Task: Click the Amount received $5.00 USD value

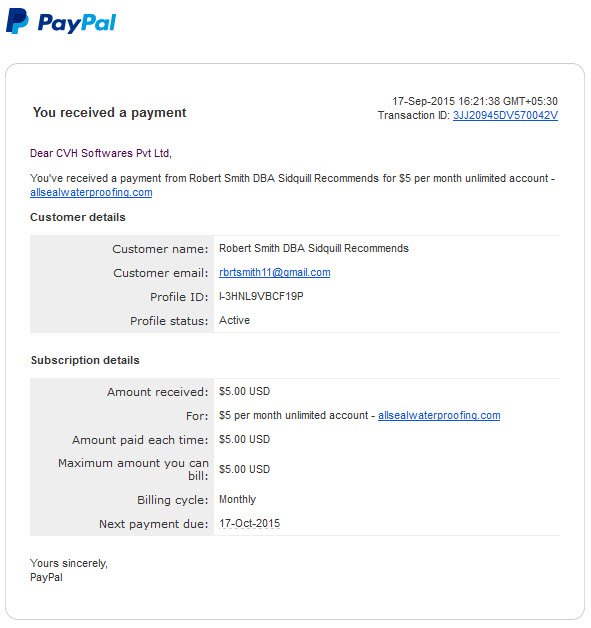Action: [x=245, y=391]
